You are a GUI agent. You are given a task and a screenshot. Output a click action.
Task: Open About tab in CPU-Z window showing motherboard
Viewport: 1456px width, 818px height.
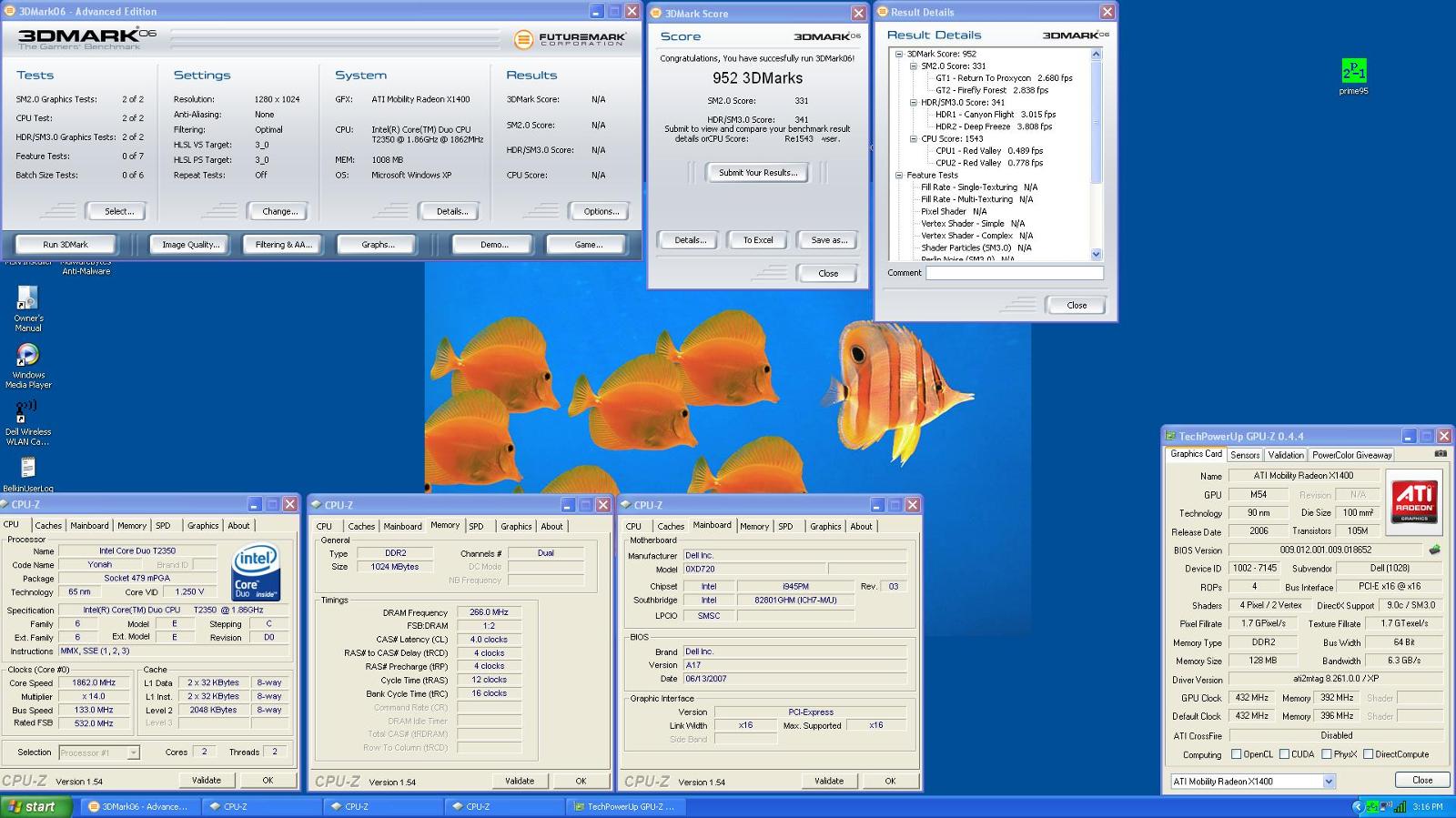pos(861,526)
